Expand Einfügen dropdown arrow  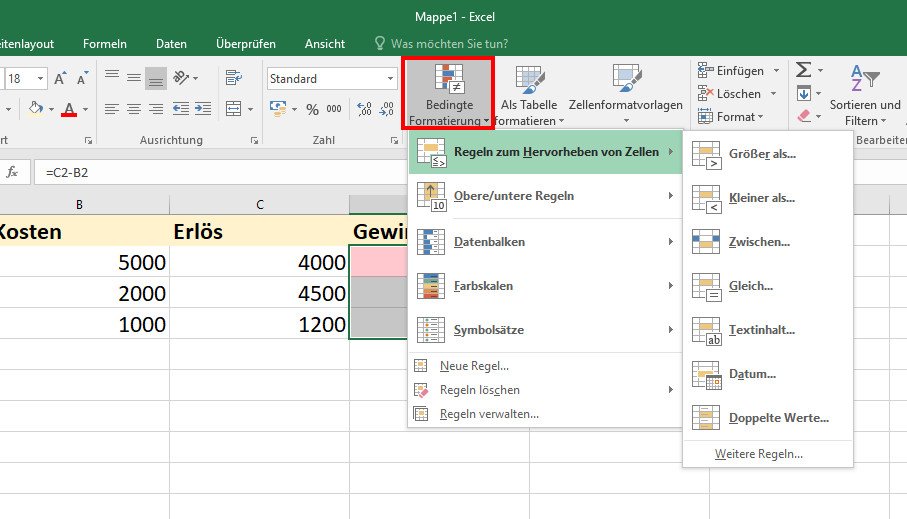776,71
